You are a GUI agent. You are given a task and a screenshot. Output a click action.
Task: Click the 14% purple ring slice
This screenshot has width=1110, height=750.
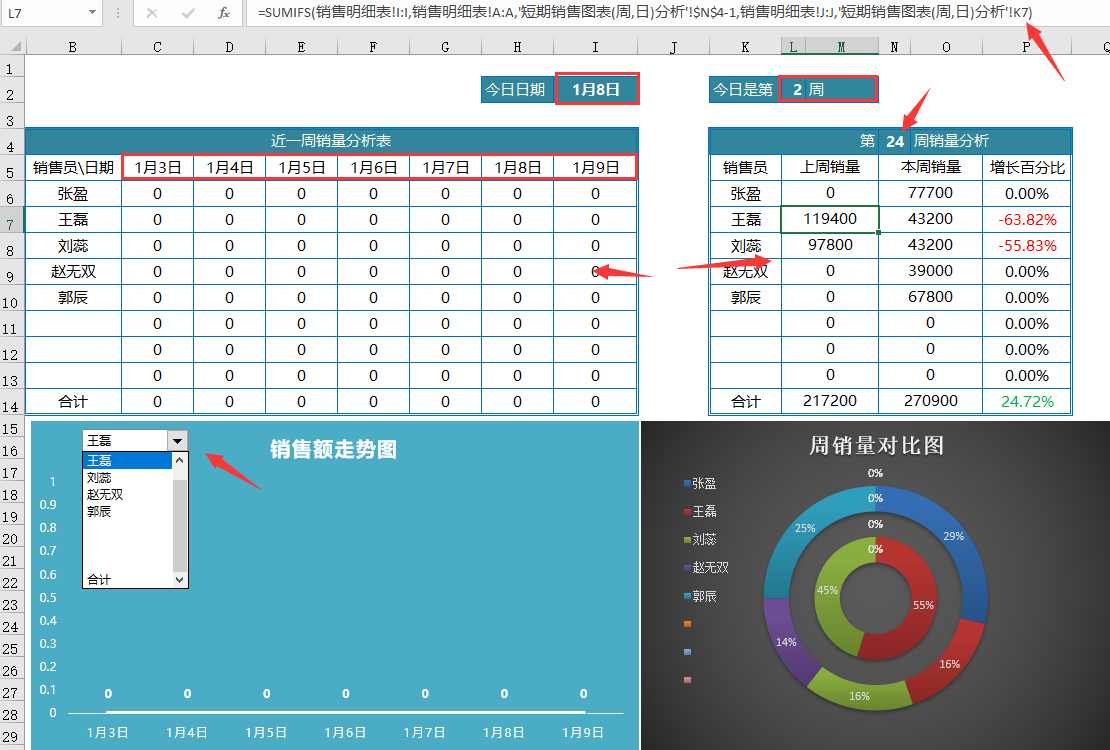[x=786, y=642]
